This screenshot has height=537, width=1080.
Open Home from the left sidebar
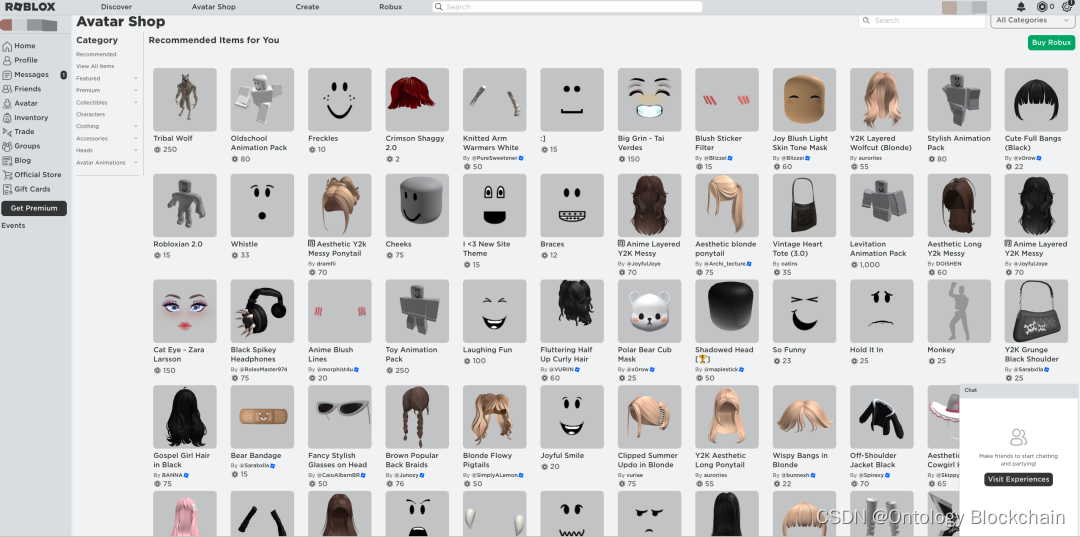click(x=19, y=46)
